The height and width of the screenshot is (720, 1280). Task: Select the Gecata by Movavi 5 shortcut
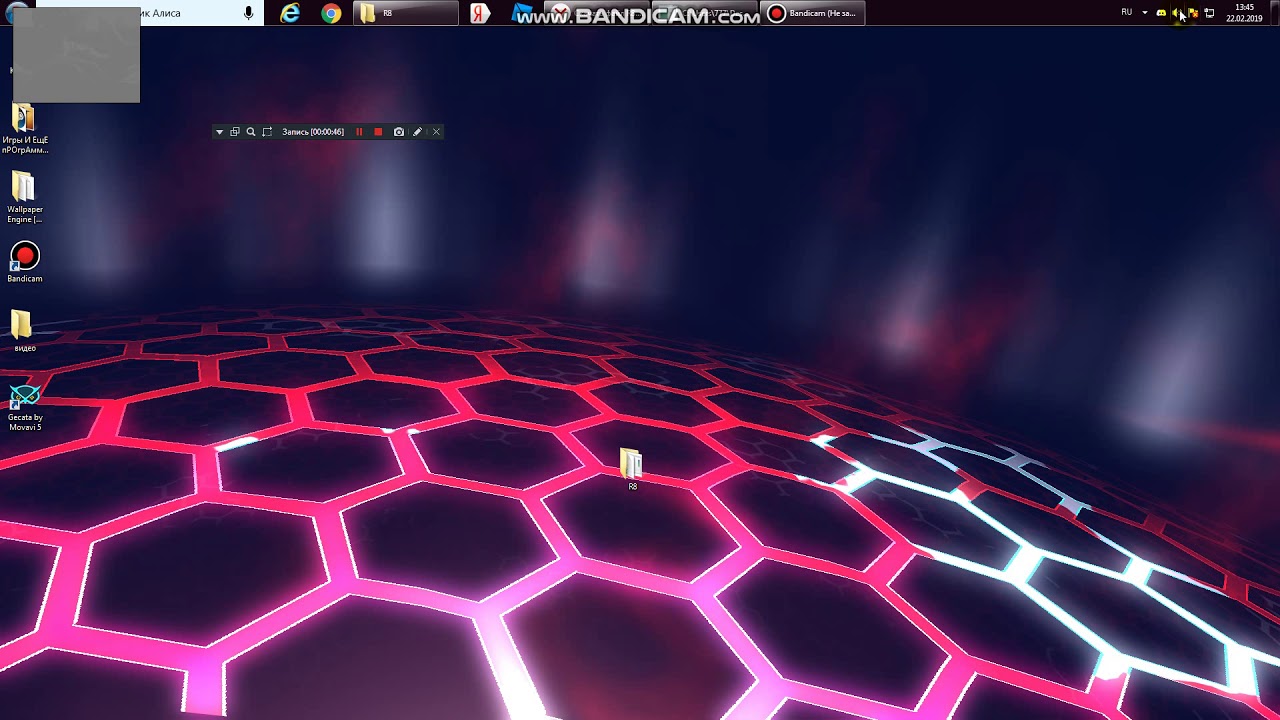point(25,407)
